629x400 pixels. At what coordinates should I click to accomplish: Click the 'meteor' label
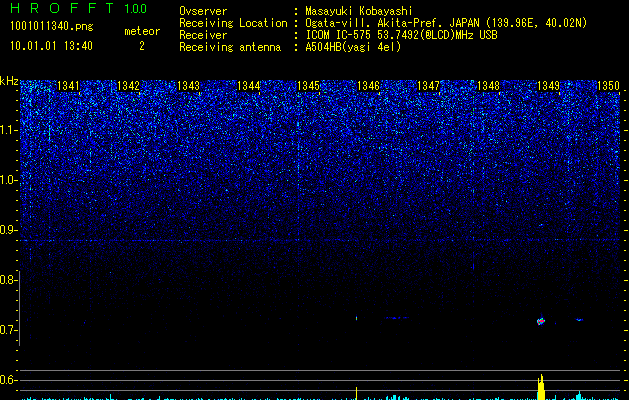point(142,31)
